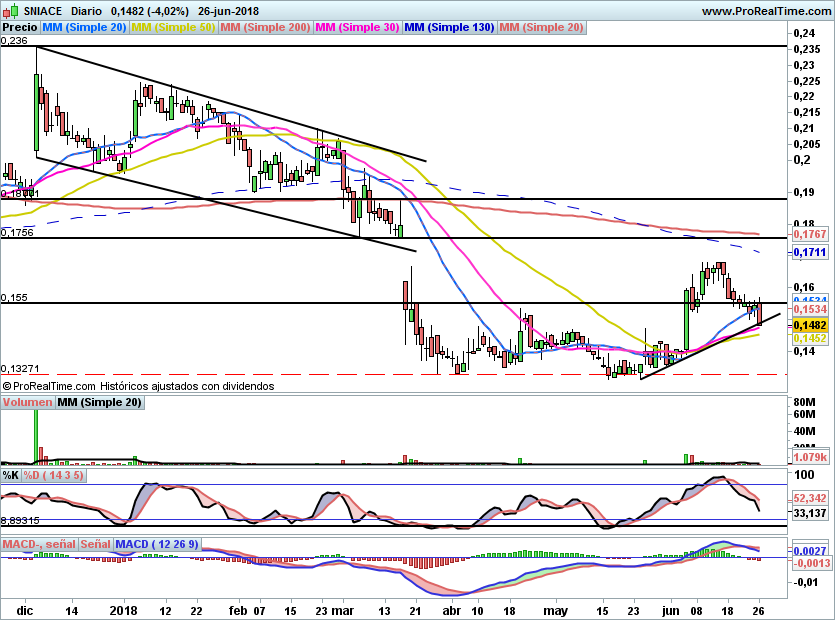
Task: Click the 0,1767 moving average price tag
Action: (x=810, y=234)
